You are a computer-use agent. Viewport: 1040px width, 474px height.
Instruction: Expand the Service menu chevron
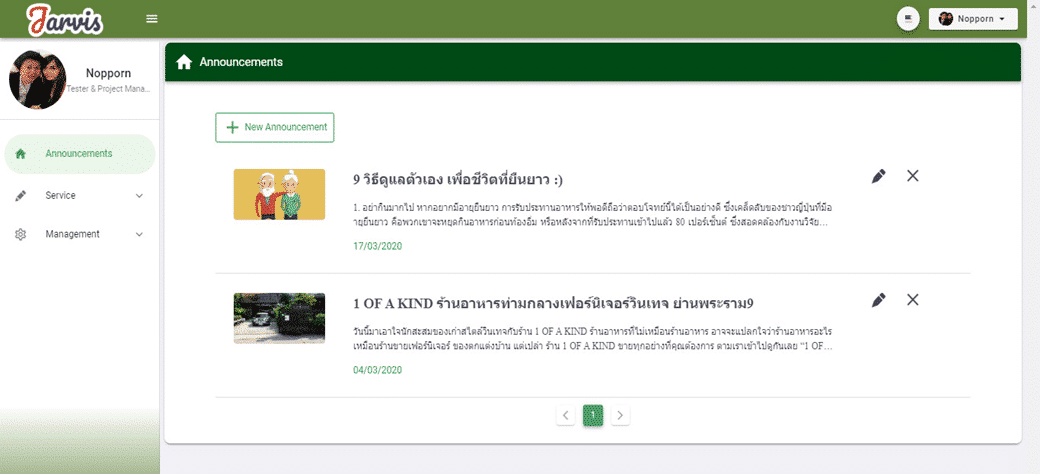139,196
